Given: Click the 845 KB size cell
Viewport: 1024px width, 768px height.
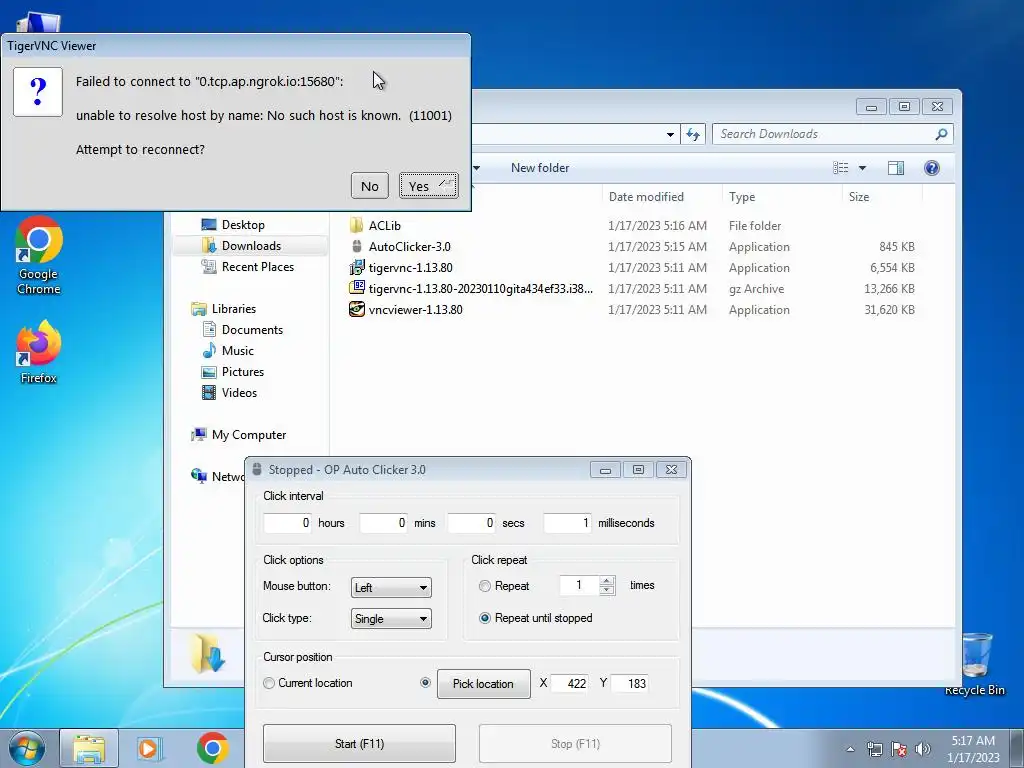Looking at the screenshot, I should pyautogui.click(x=896, y=247).
